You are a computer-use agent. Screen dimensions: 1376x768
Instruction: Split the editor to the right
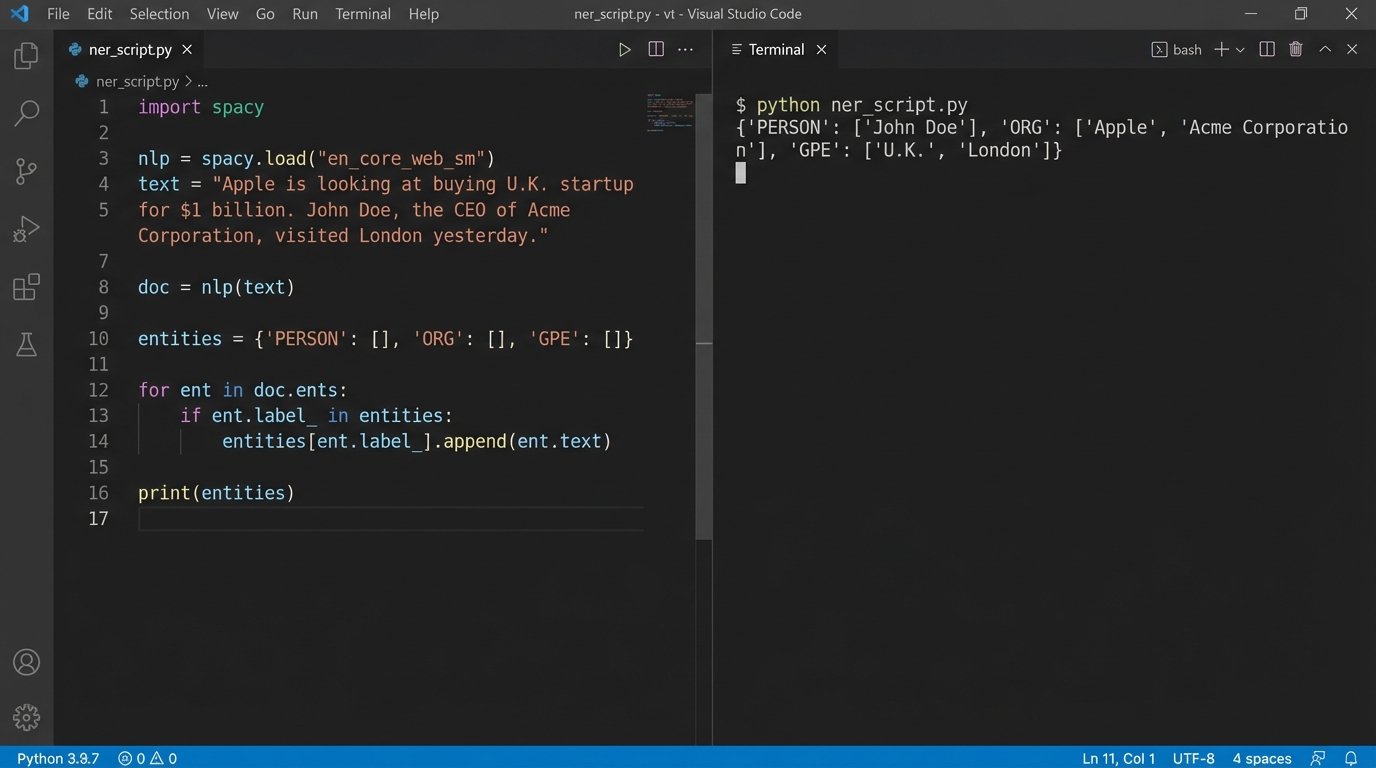click(x=656, y=49)
